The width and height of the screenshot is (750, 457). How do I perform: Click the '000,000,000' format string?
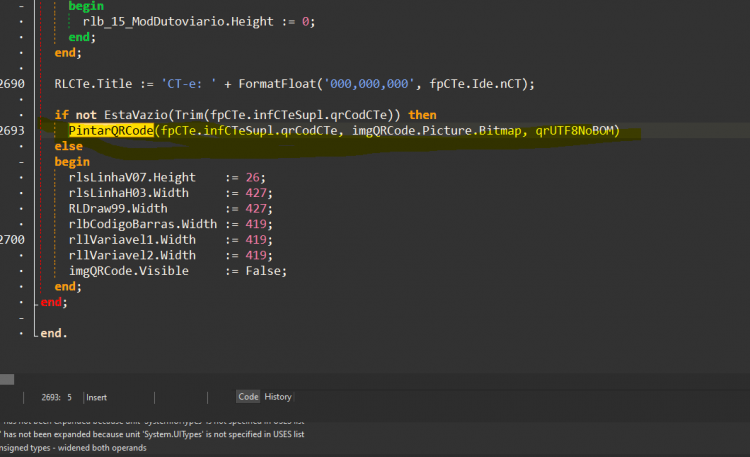coord(369,84)
